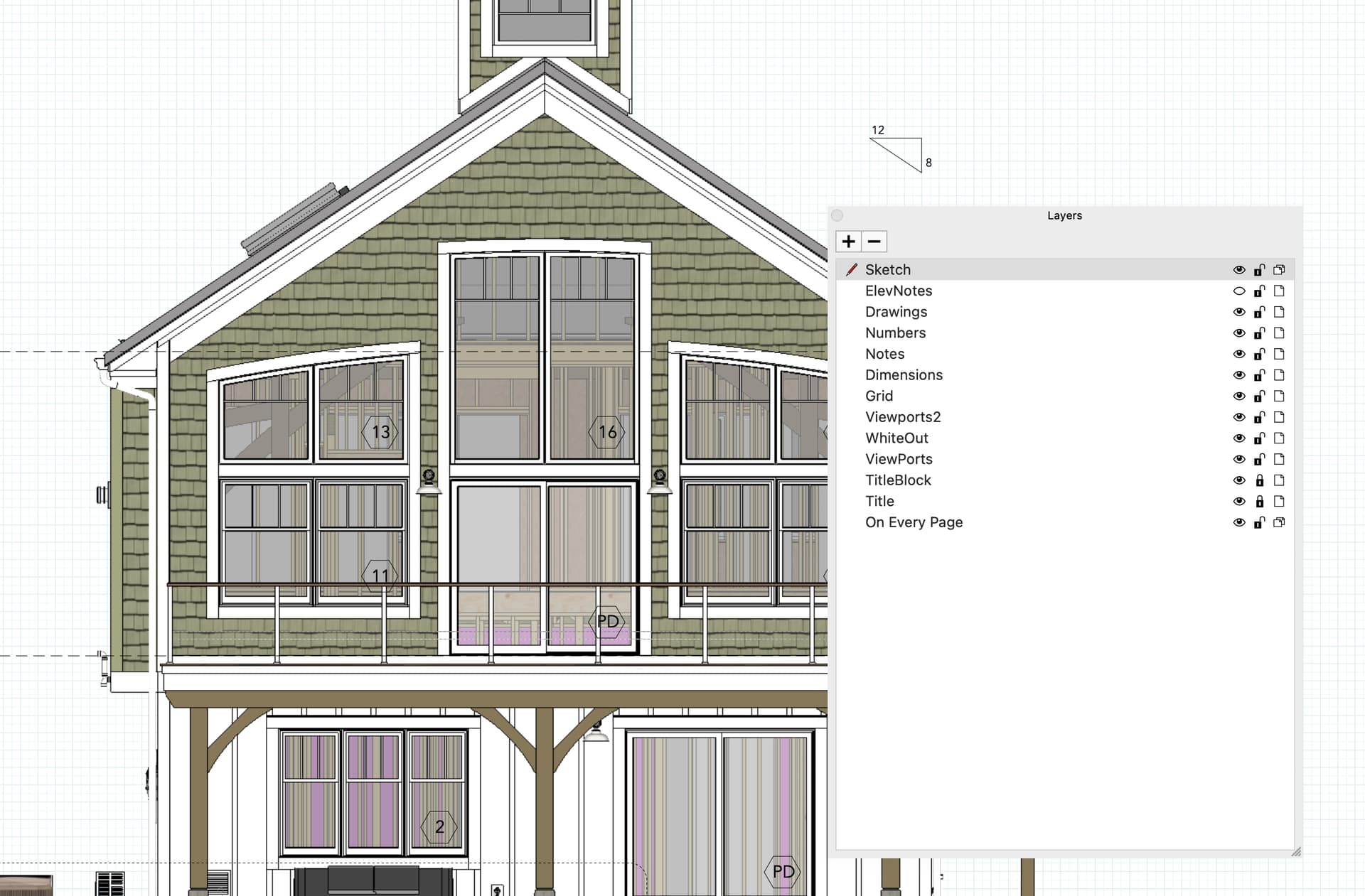Hide the WhiteOut layer
1365x896 pixels.
tap(1240, 438)
